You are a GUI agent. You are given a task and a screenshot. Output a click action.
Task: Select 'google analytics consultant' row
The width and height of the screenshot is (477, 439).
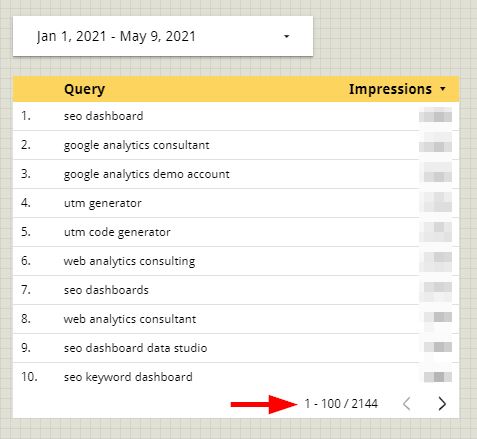click(x=236, y=145)
